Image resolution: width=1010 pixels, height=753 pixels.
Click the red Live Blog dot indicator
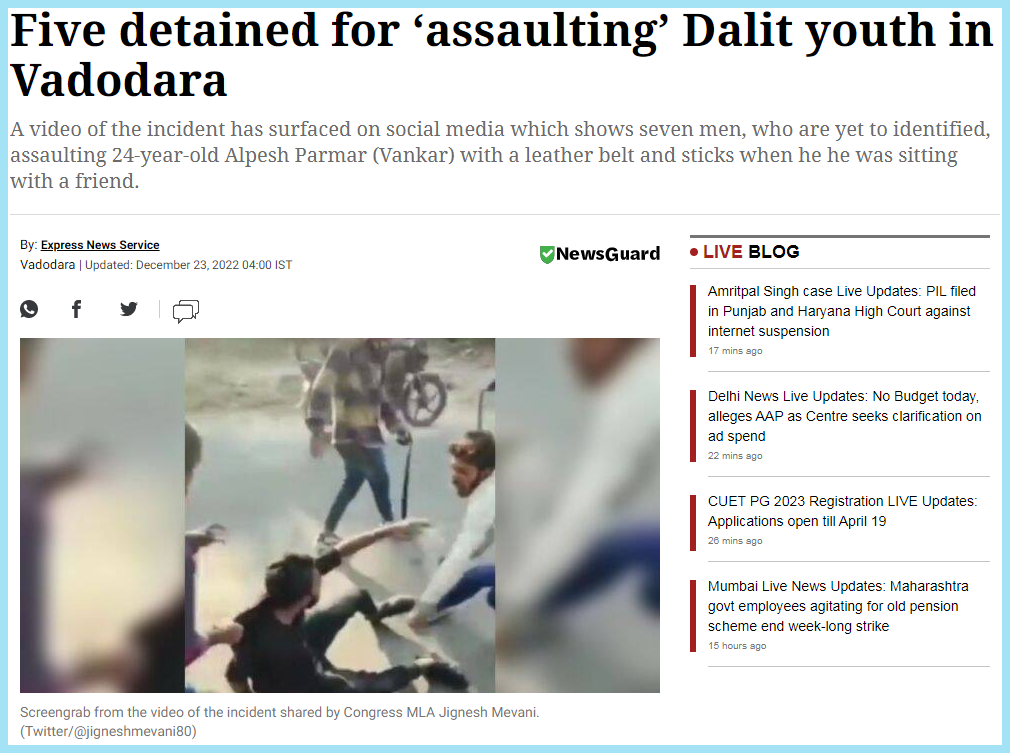(x=694, y=252)
